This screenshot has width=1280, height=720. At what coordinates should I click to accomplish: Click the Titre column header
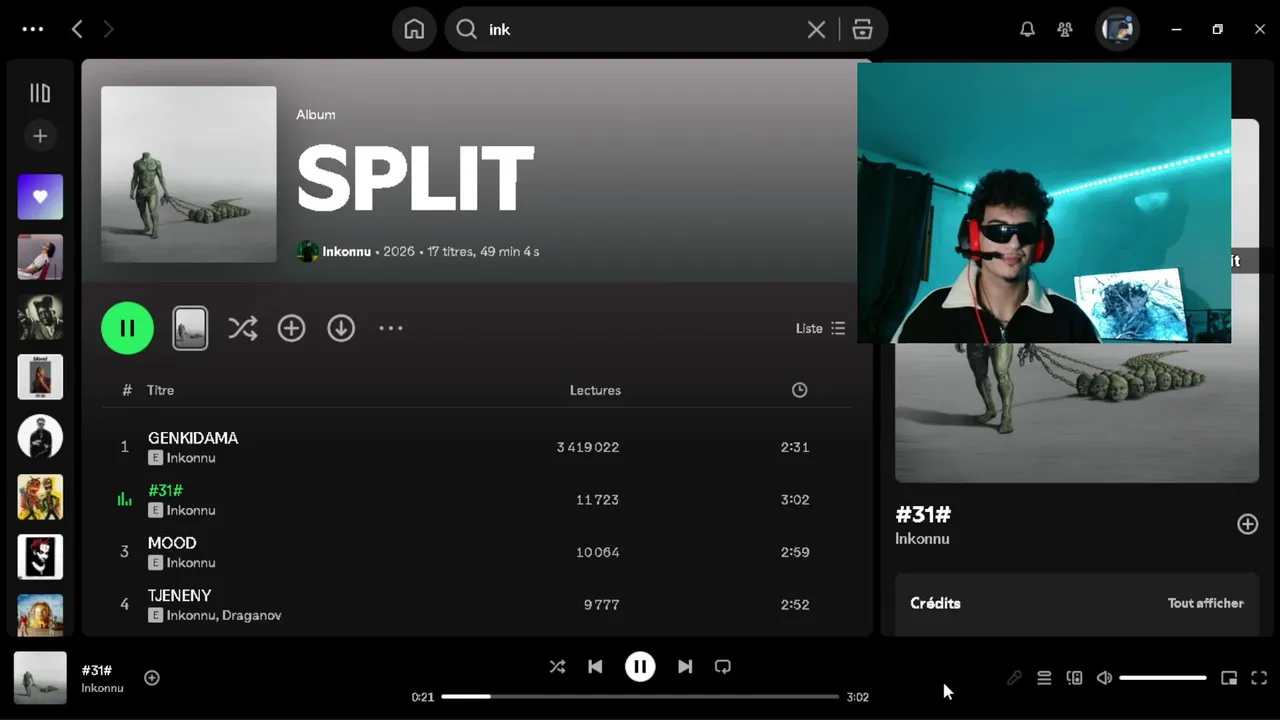click(x=160, y=390)
